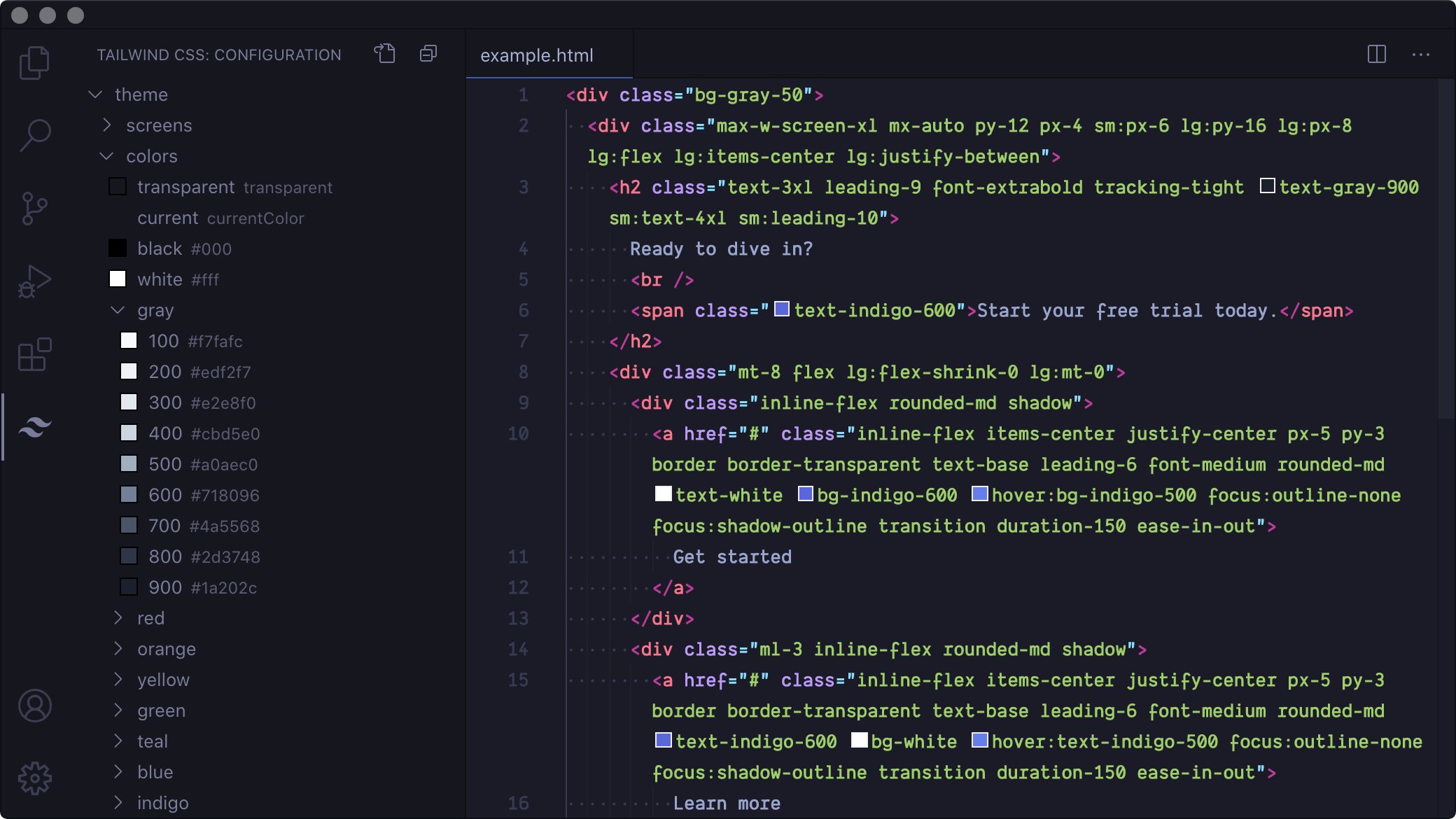
Task: Click the bg-indigo-600 color decorator
Action: [806, 493]
